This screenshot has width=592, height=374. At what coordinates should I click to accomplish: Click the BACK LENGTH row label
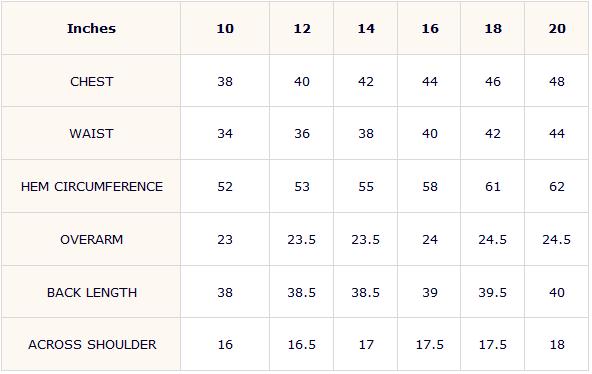coord(92,292)
